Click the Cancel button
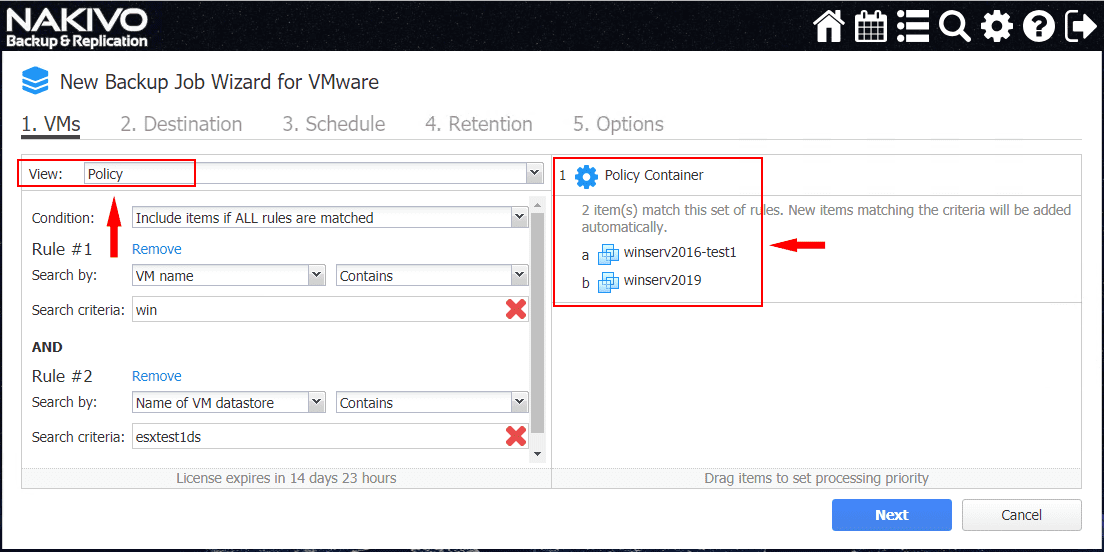 click(1021, 515)
